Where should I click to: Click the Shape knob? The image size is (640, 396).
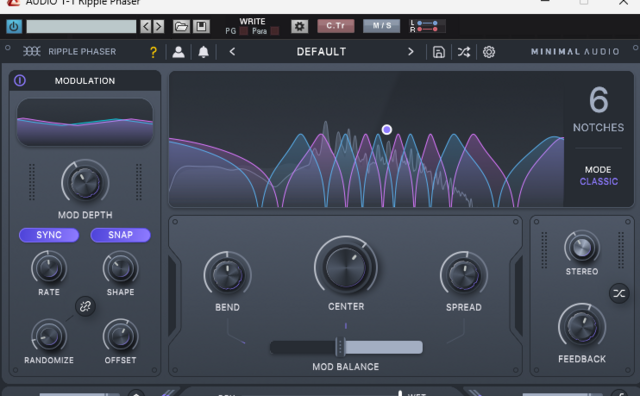click(120, 268)
